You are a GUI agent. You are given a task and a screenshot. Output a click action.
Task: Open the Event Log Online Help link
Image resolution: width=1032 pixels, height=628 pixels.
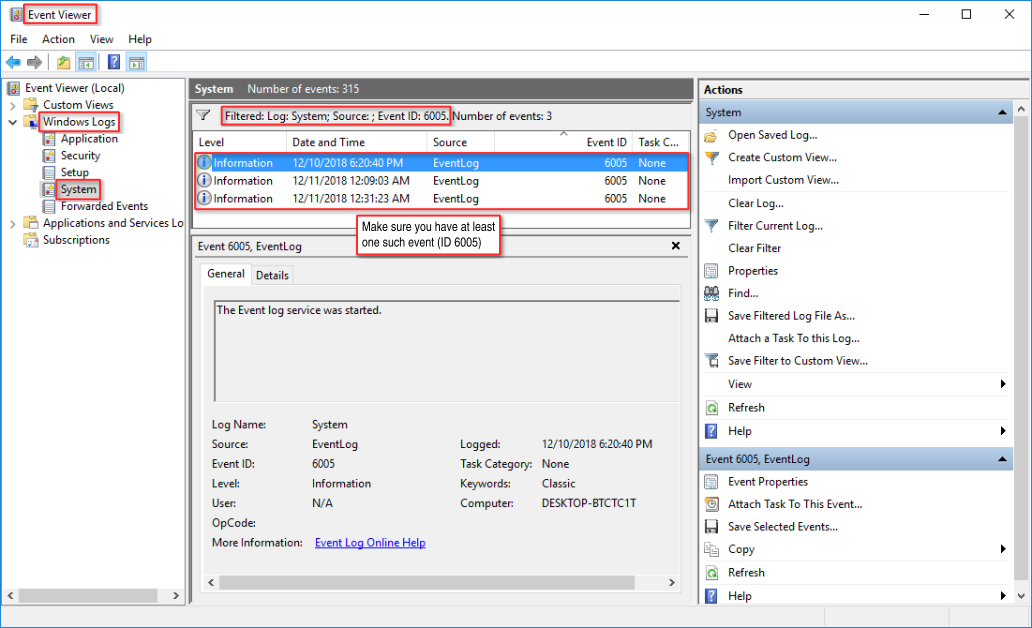(370, 543)
